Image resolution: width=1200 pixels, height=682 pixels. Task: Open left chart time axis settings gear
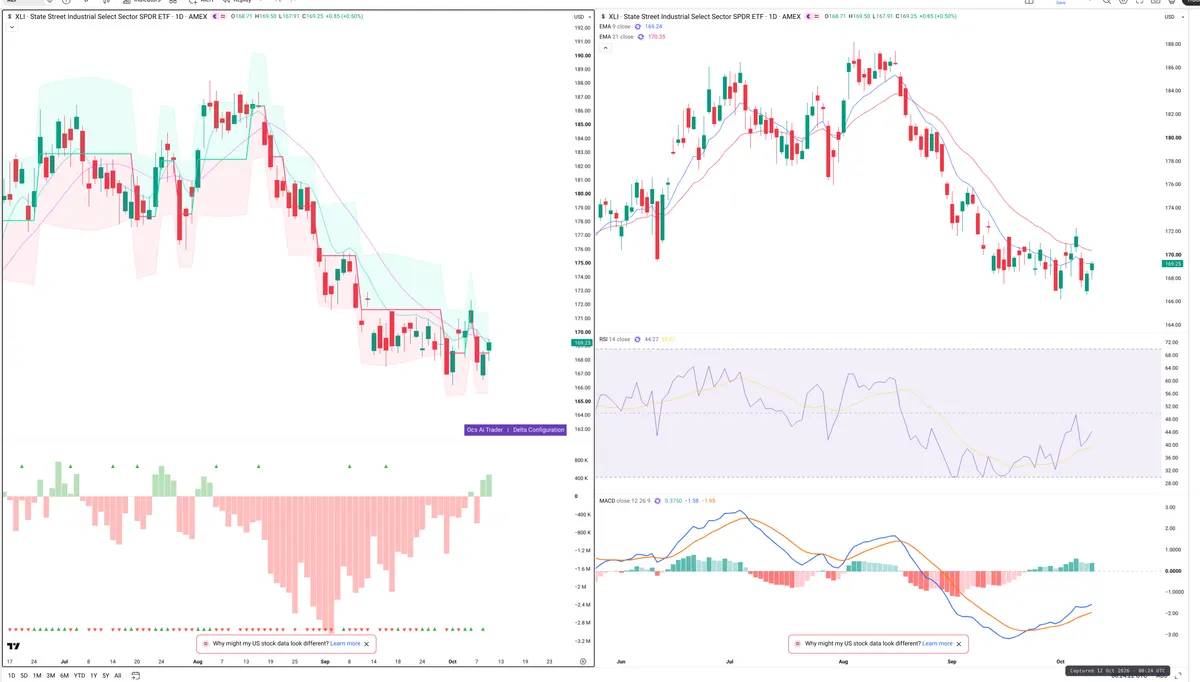click(x=583, y=661)
